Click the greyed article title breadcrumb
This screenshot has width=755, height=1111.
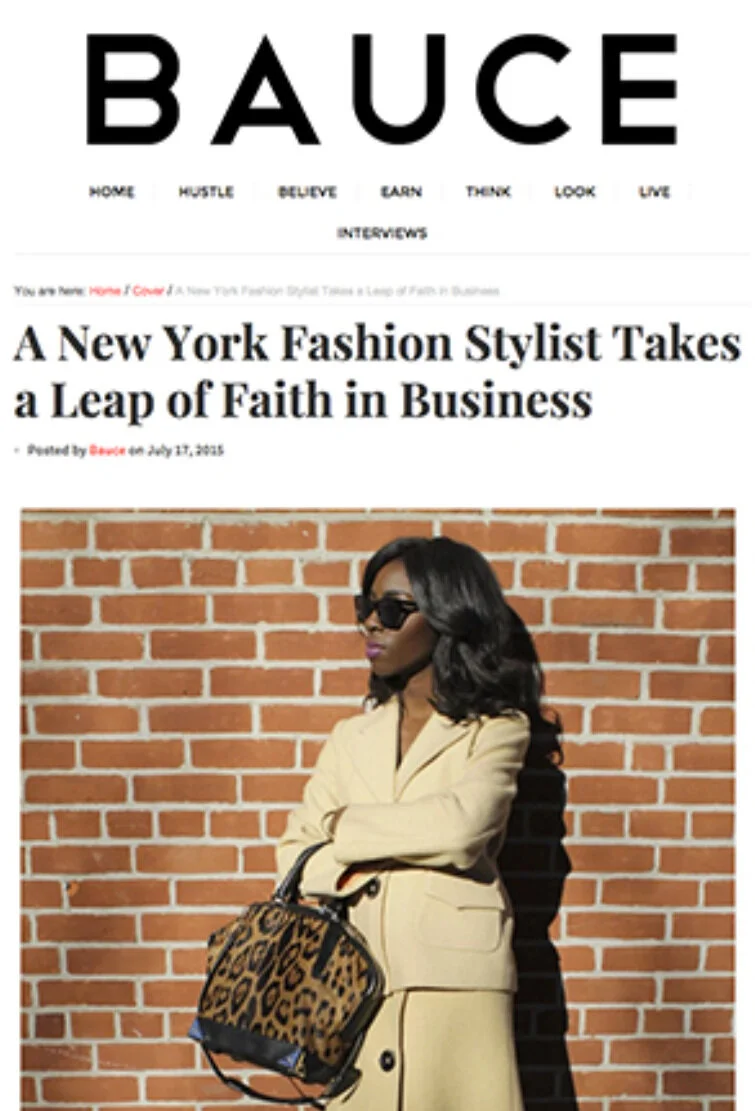(x=337, y=291)
